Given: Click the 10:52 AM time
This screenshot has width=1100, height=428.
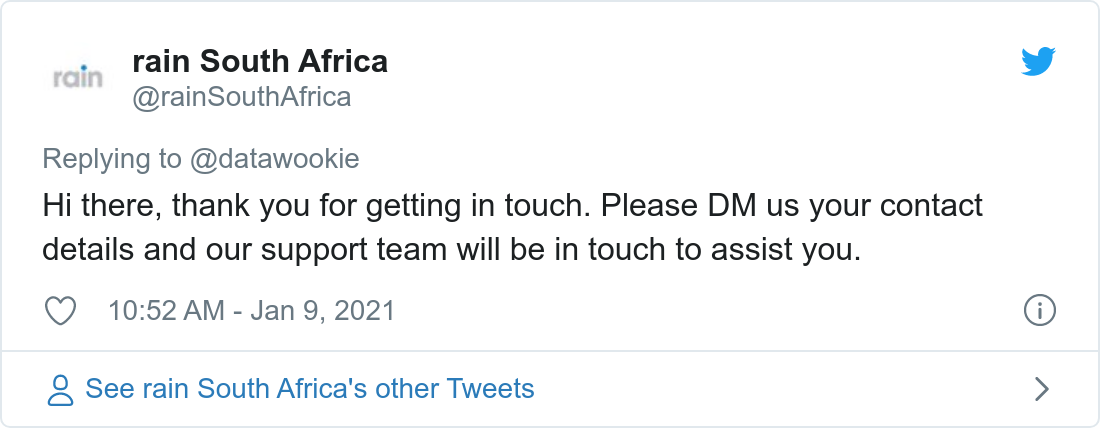Looking at the screenshot, I should pyautogui.click(x=166, y=311).
